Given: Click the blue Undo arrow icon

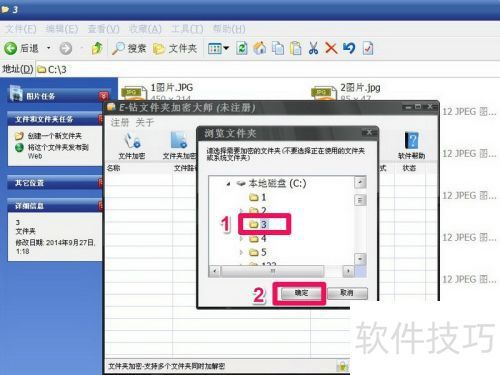Looking at the screenshot, I should pyautogui.click(x=349, y=48).
